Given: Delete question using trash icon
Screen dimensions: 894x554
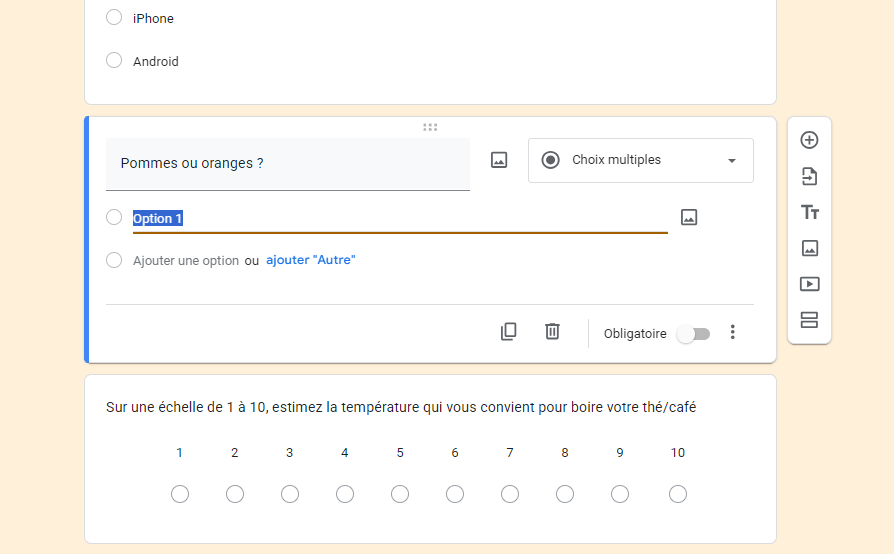Looking at the screenshot, I should point(552,331).
